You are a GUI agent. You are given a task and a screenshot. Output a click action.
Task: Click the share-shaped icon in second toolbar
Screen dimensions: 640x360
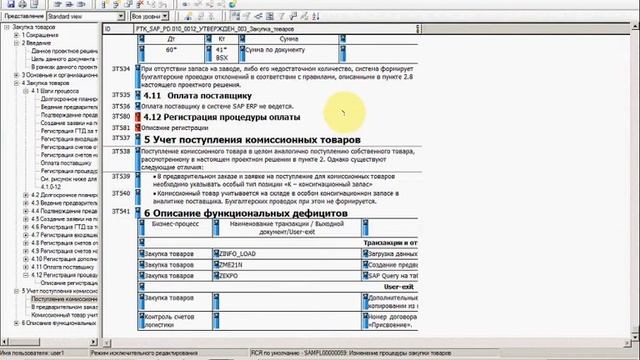[x=258, y=16]
